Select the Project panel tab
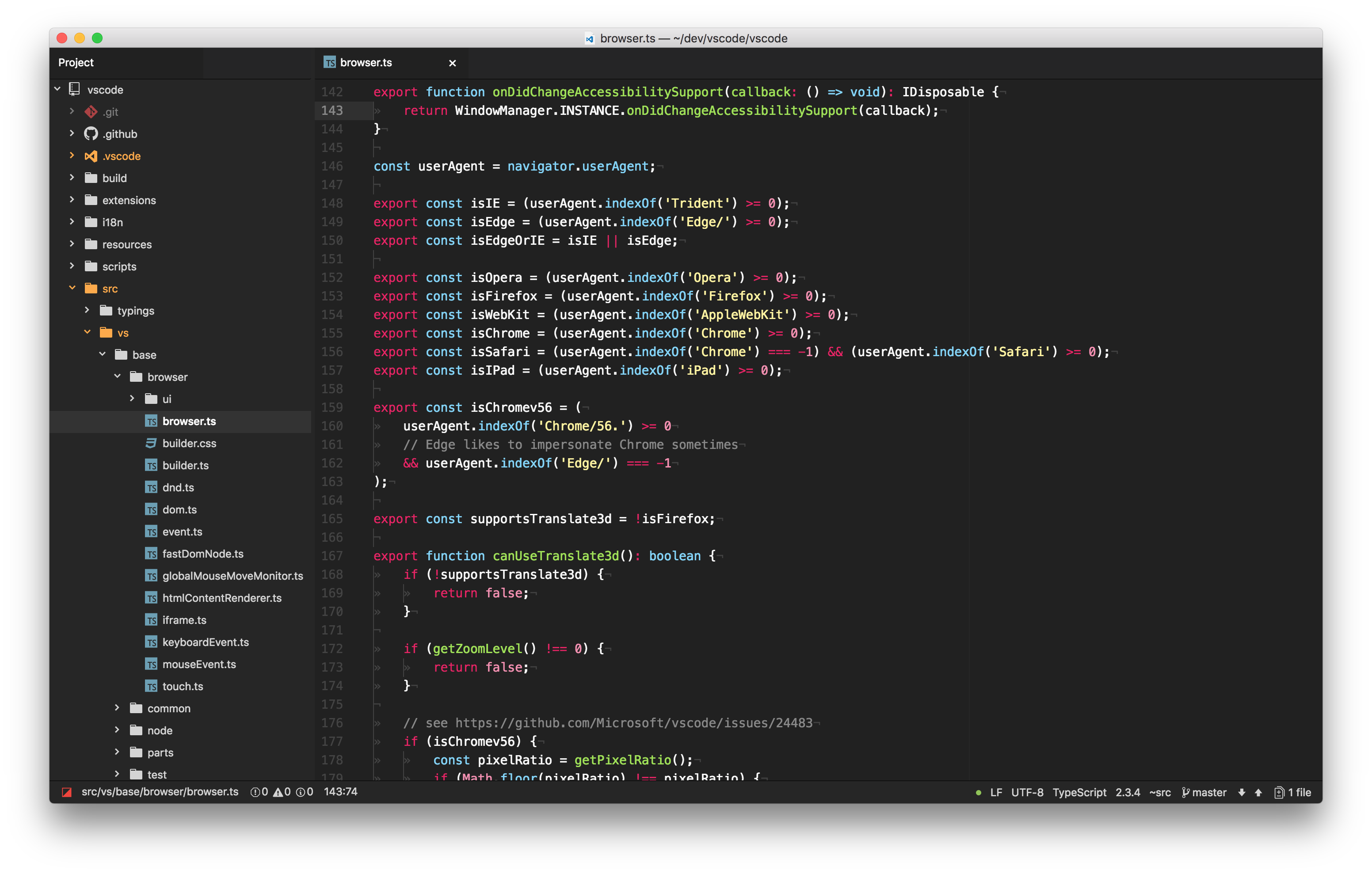Image resolution: width=1372 pixels, height=874 pixels. click(76, 63)
